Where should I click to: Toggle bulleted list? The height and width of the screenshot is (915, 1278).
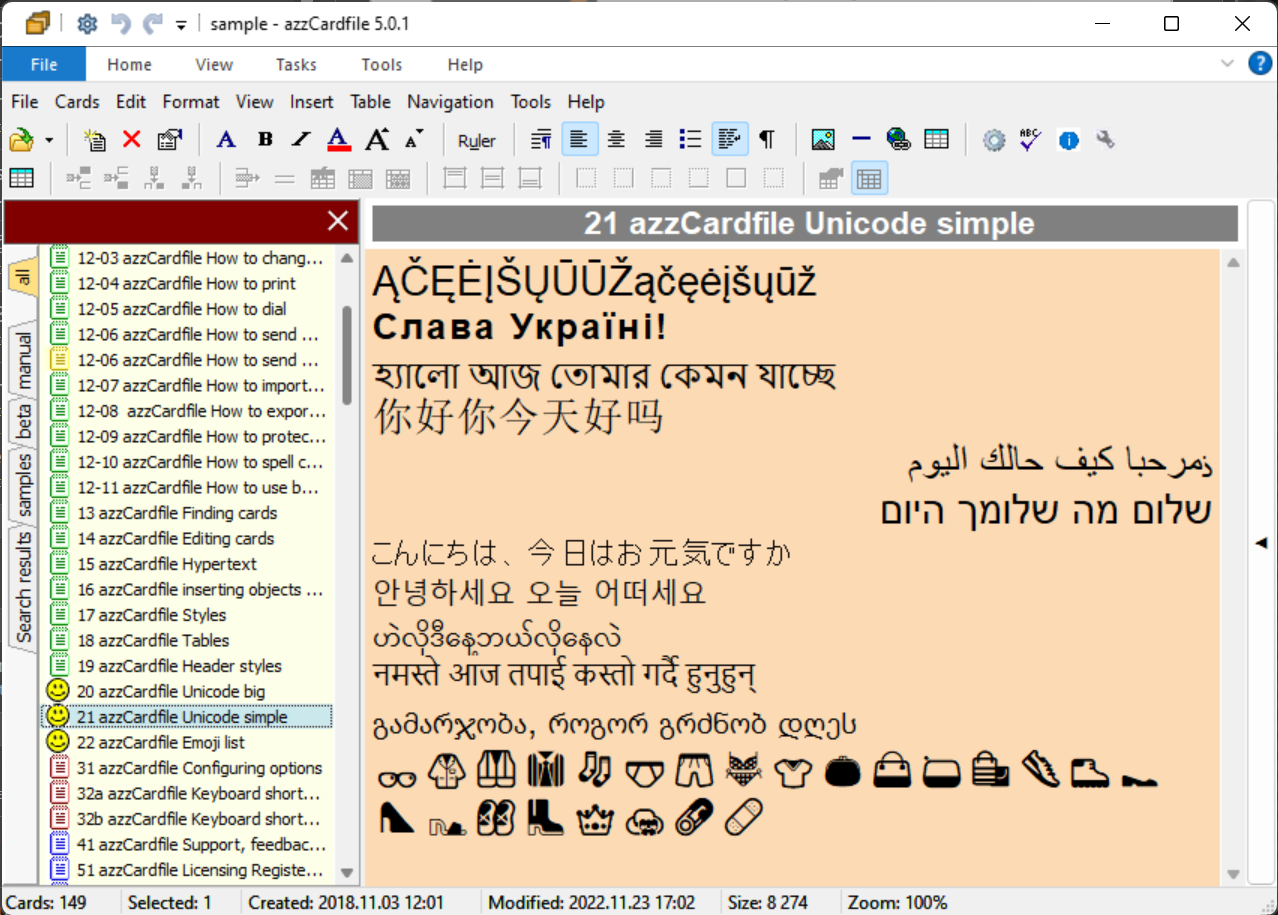tap(691, 140)
